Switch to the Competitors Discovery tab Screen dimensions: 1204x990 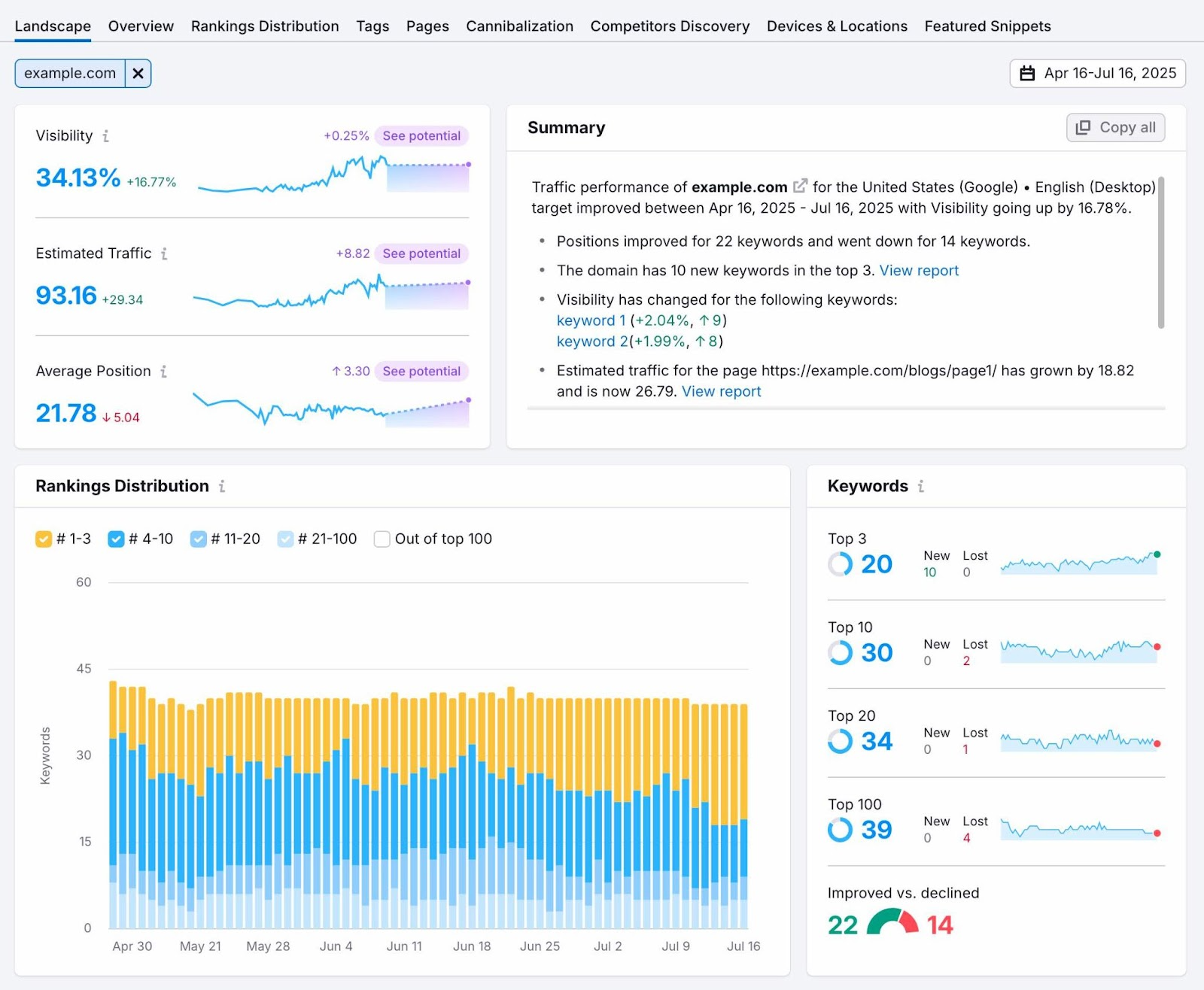[669, 26]
